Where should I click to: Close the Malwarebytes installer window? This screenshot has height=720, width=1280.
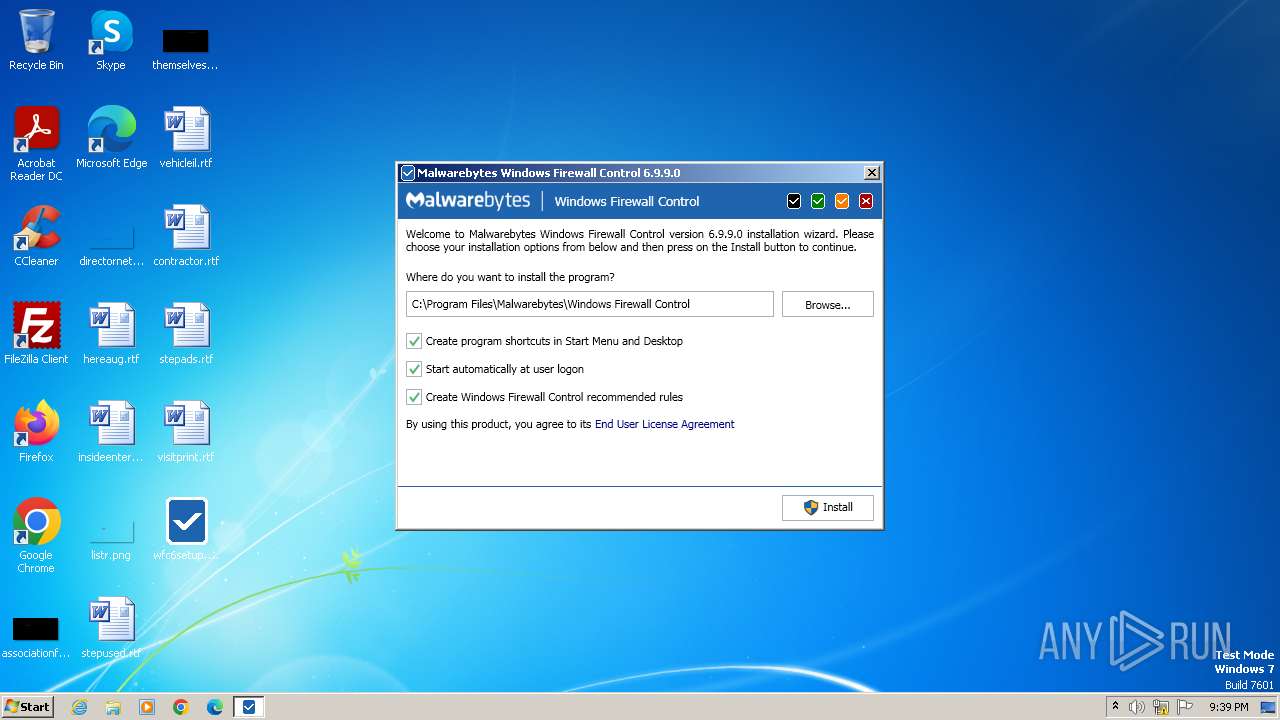pyautogui.click(x=871, y=173)
